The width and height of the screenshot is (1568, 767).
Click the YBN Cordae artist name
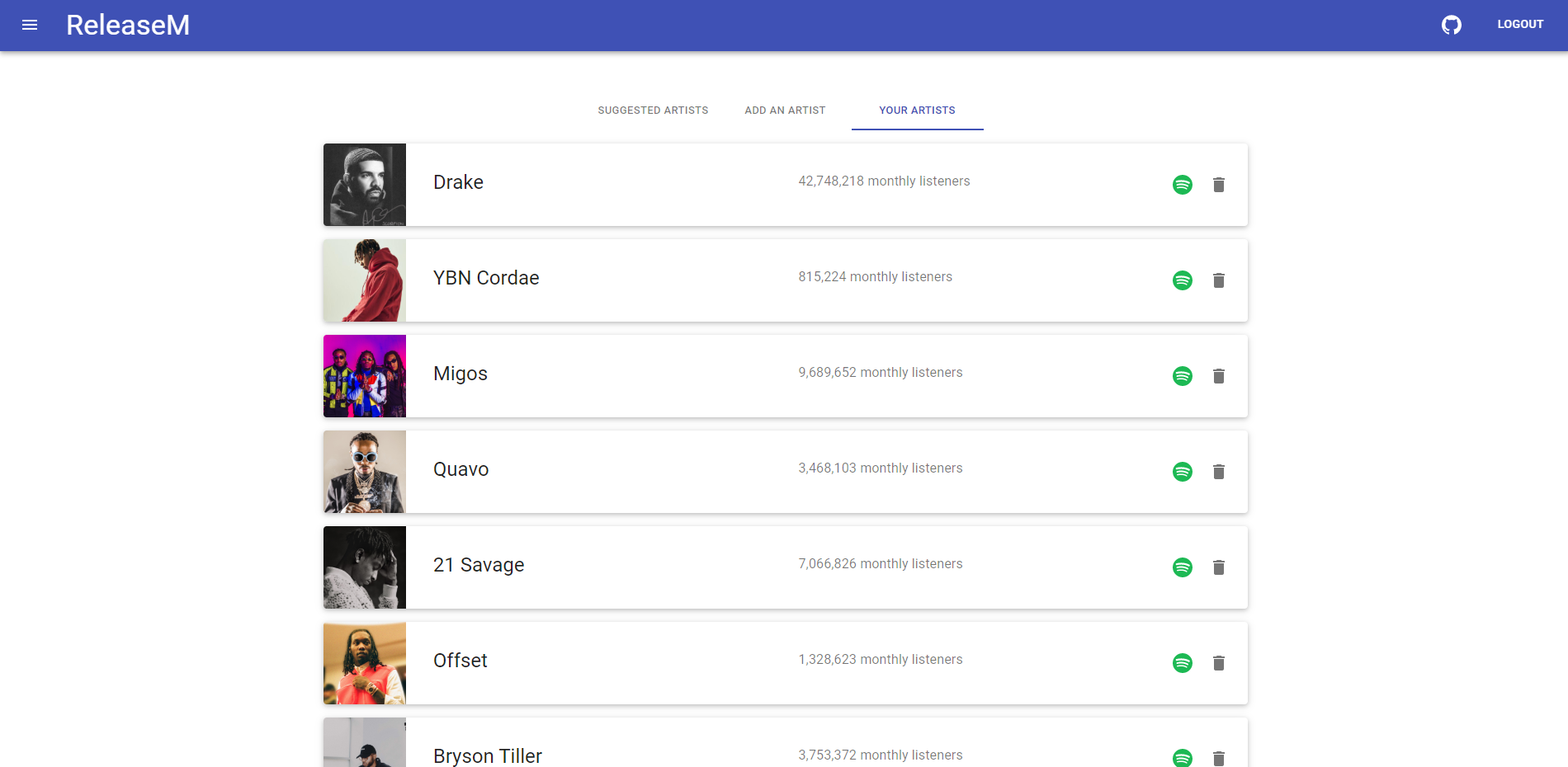(486, 278)
